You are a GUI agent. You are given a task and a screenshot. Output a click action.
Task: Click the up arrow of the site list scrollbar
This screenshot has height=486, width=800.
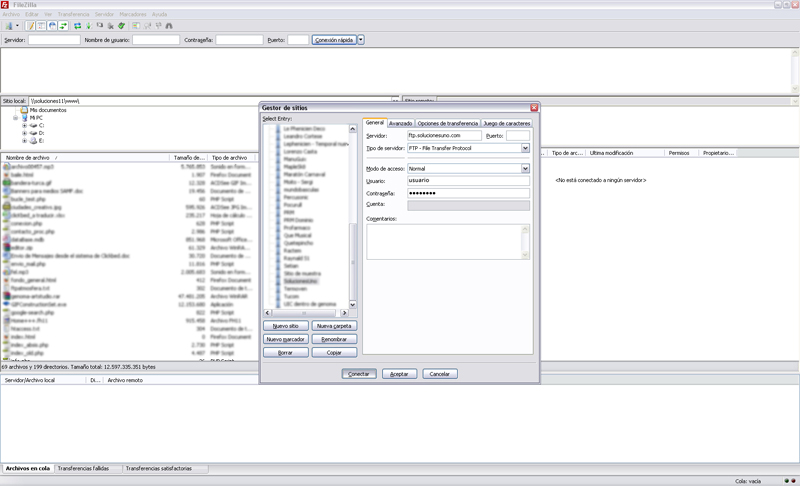click(353, 129)
